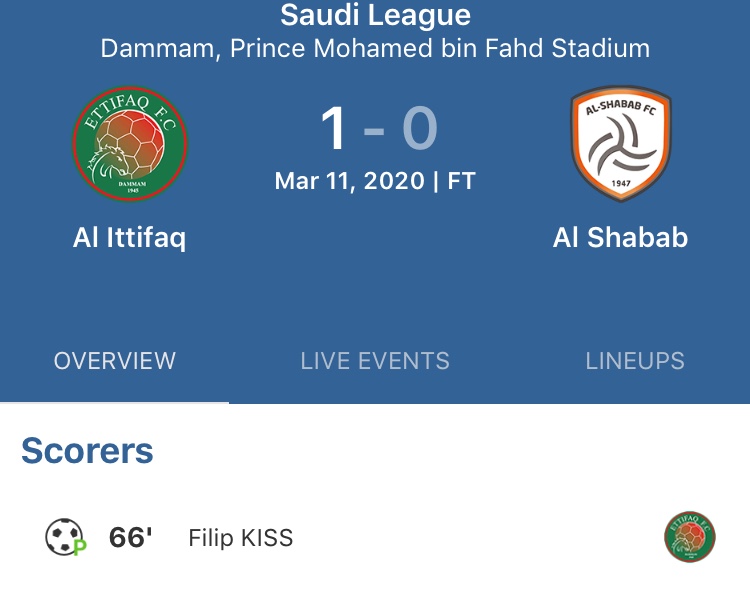Click the 66' goal minute
The image size is (750, 616).
pyautogui.click(x=131, y=538)
